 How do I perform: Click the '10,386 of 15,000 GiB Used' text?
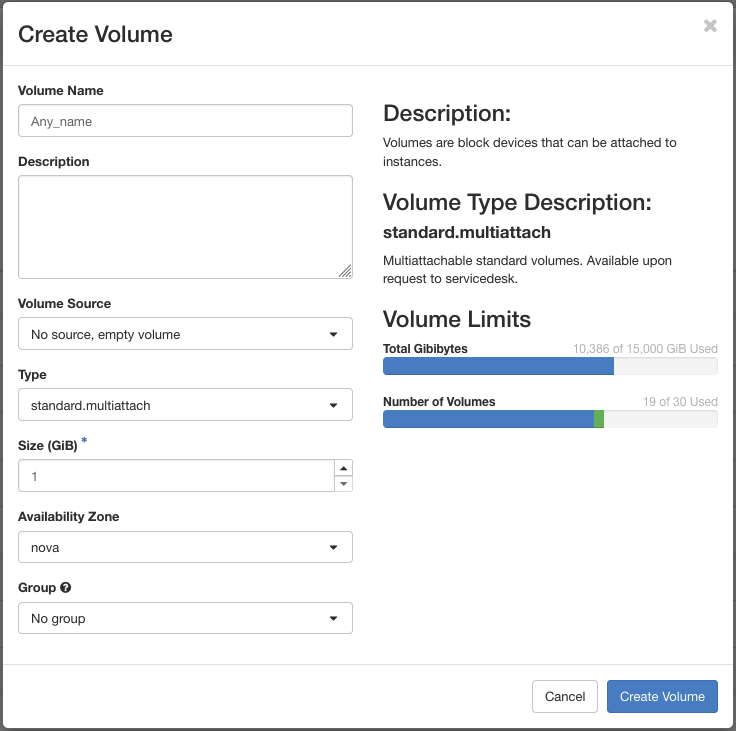pos(645,349)
